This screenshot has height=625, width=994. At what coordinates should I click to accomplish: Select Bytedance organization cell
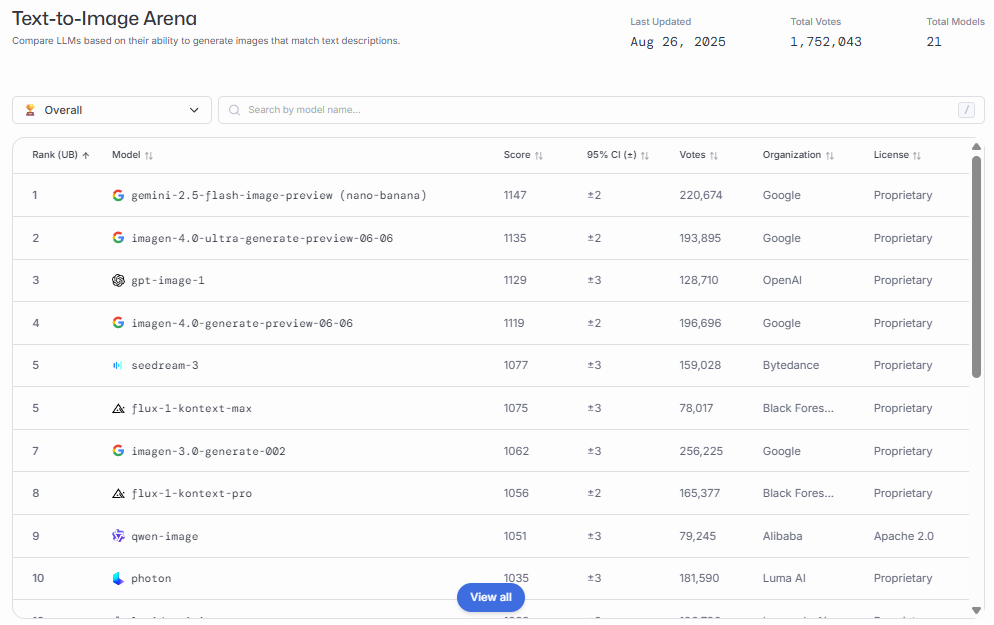(791, 365)
